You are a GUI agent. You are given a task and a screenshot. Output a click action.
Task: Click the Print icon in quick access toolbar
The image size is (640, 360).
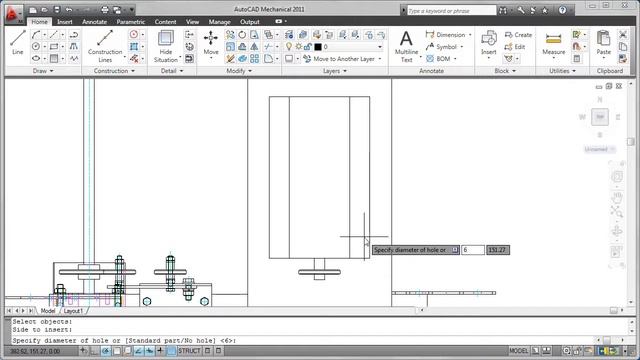pyautogui.click(x=105, y=10)
